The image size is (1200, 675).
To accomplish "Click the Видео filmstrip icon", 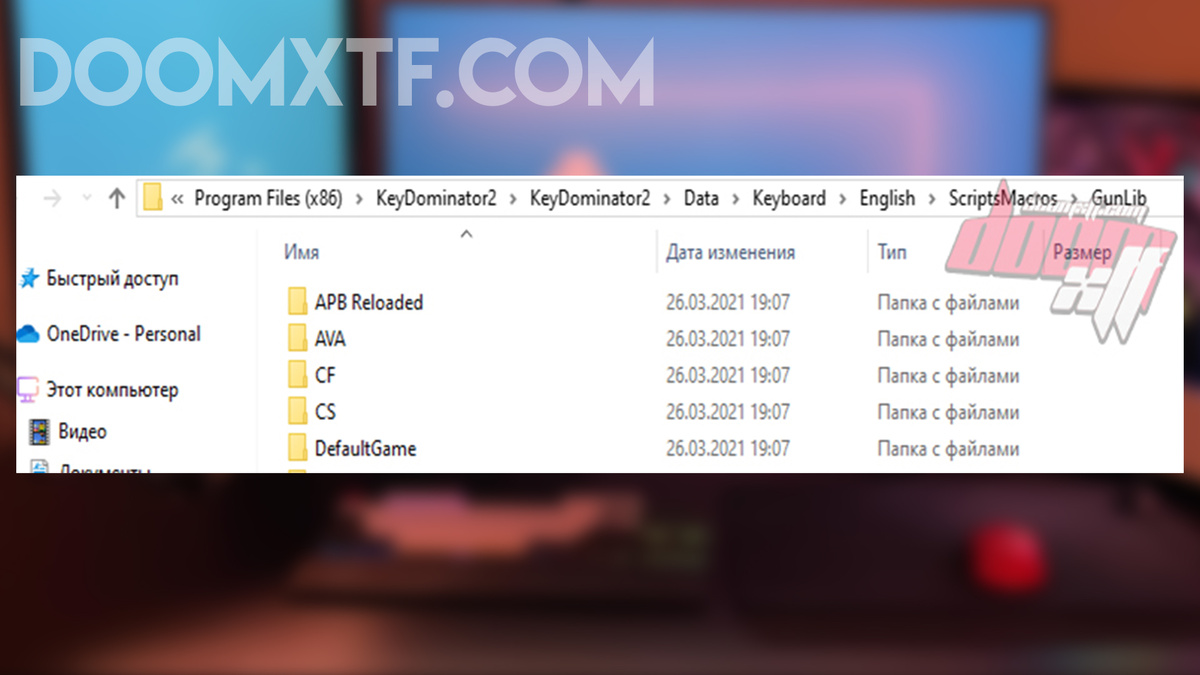I will pos(40,432).
